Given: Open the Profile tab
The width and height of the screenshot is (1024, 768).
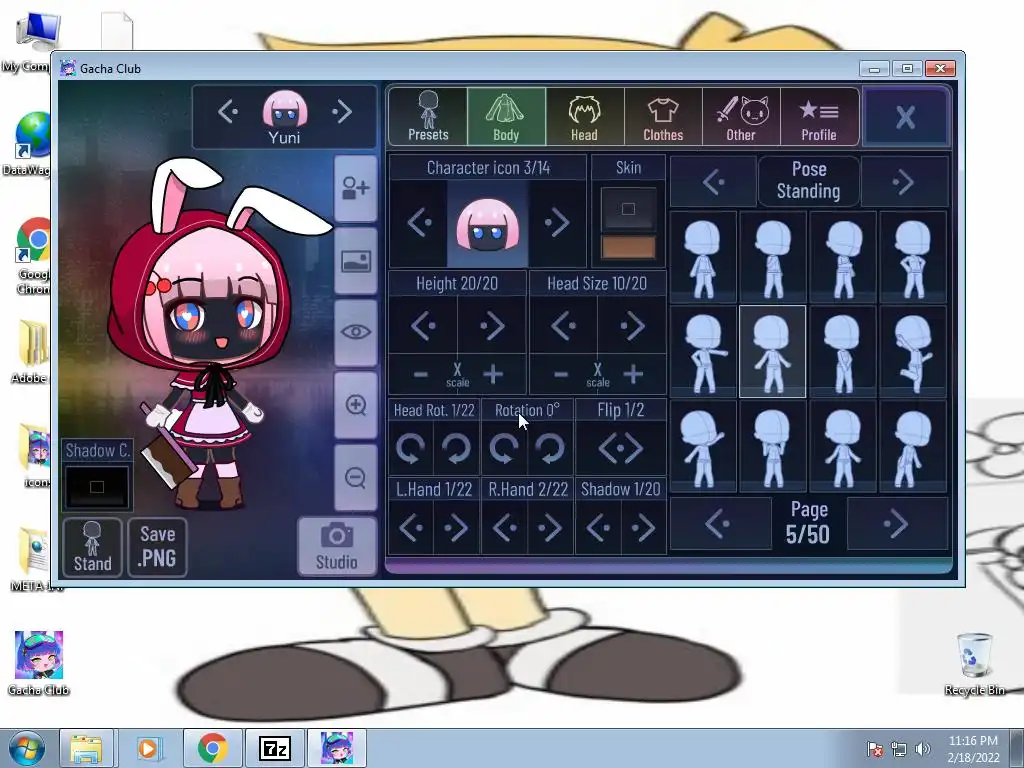Looking at the screenshot, I should [819, 116].
